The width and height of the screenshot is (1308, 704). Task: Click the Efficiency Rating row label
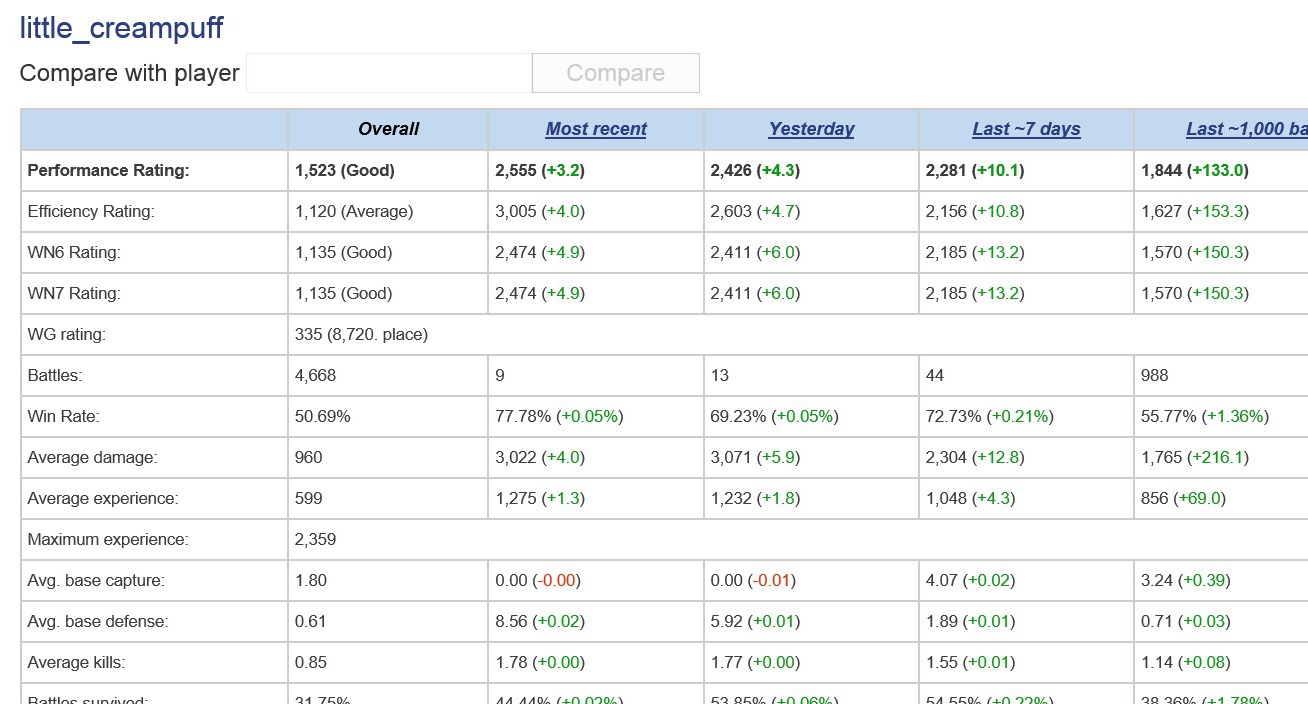[x=91, y=211]
